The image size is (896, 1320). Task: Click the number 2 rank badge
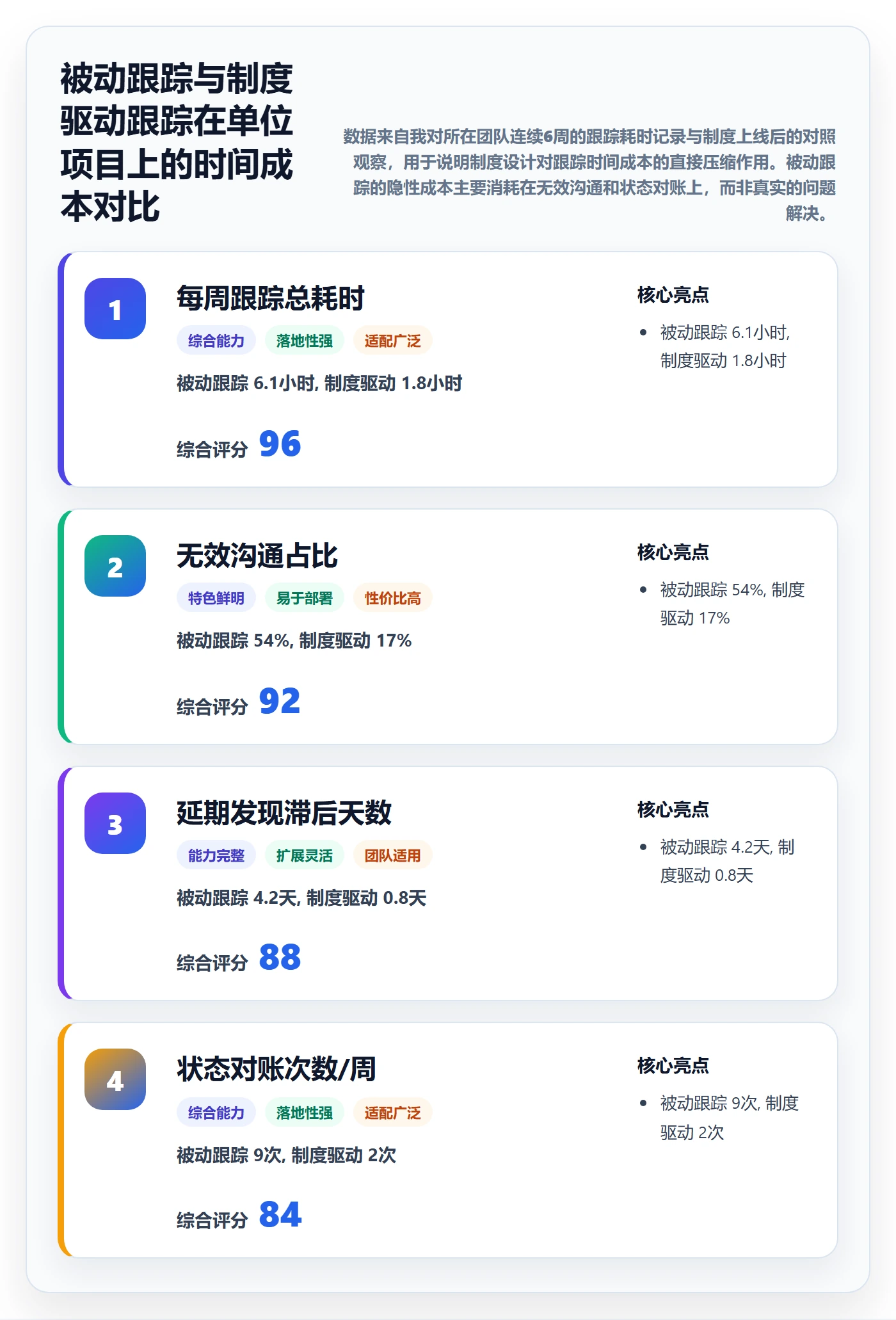click(x=115, y=566)
